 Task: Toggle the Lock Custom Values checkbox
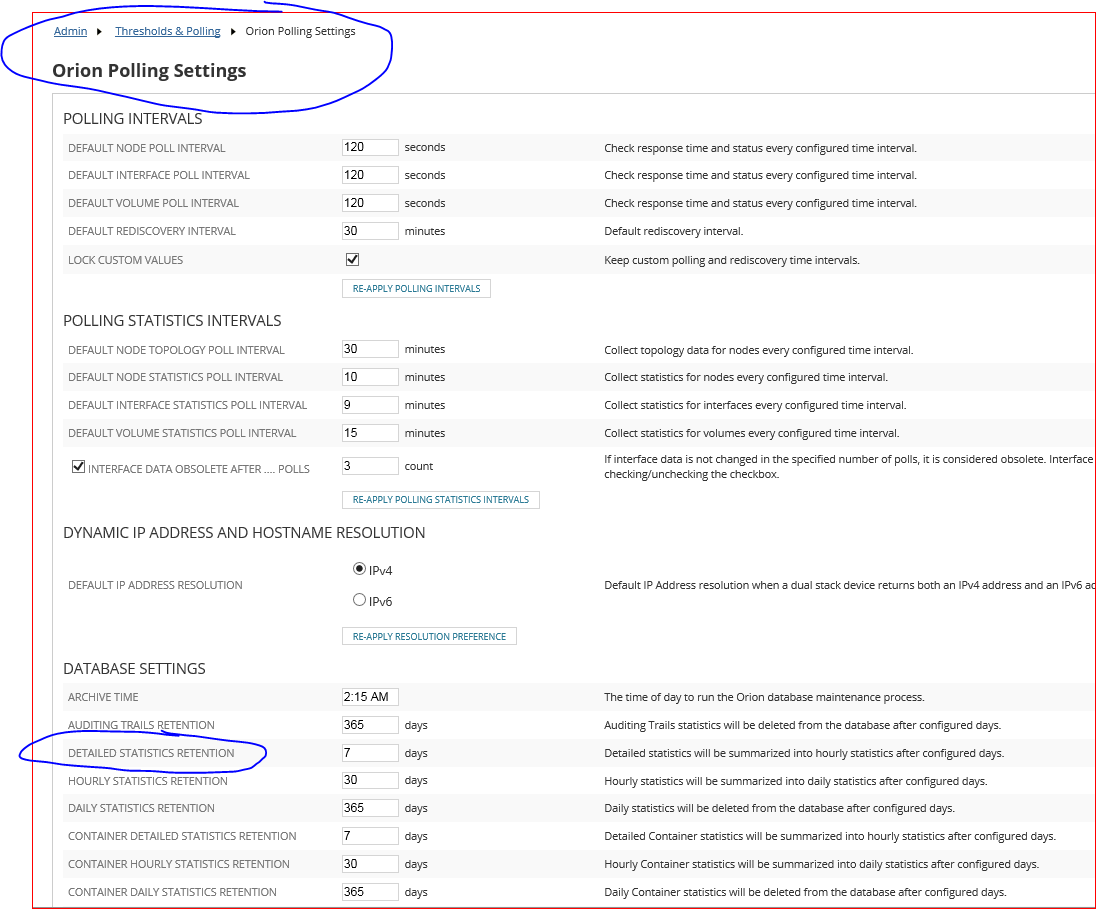pos(352,259)
